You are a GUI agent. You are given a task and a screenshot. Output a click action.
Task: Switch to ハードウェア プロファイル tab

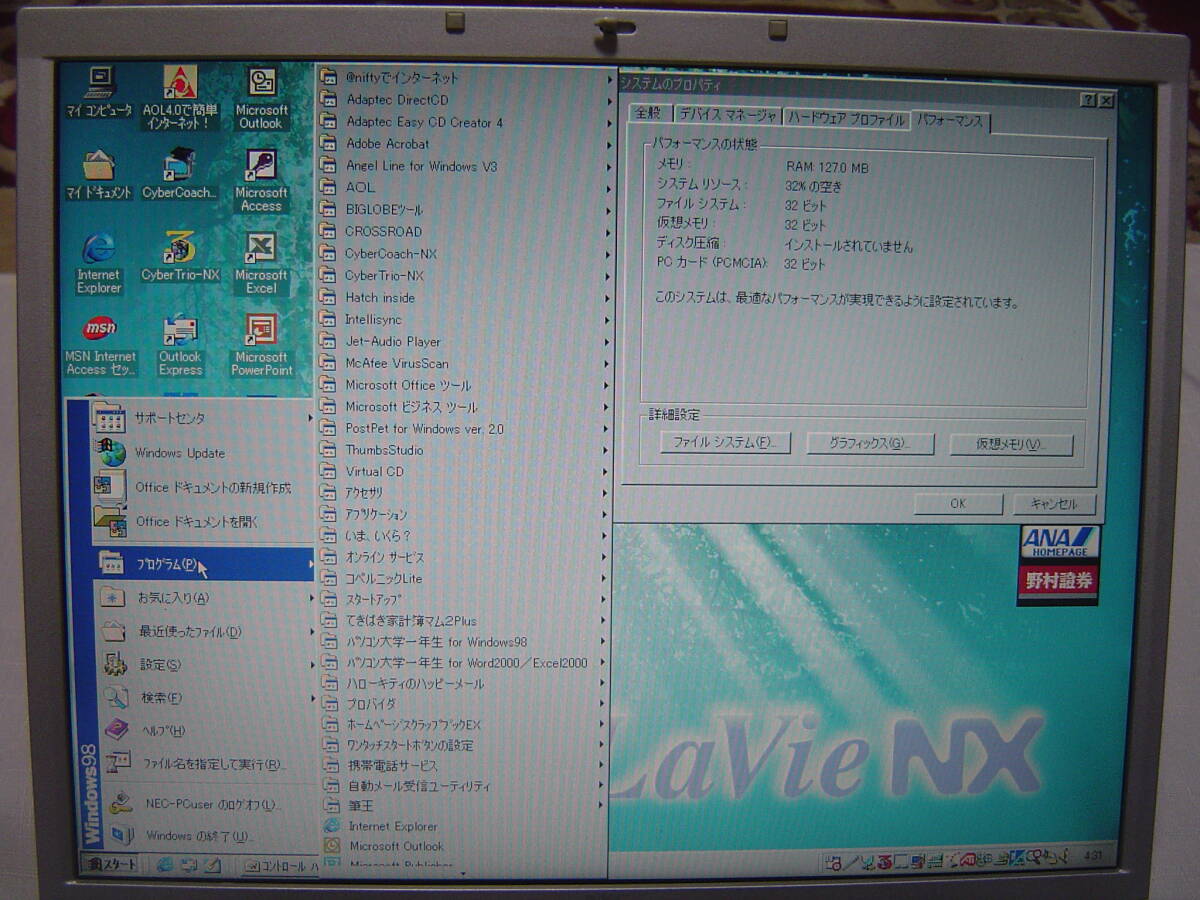(x=845, y=119)
